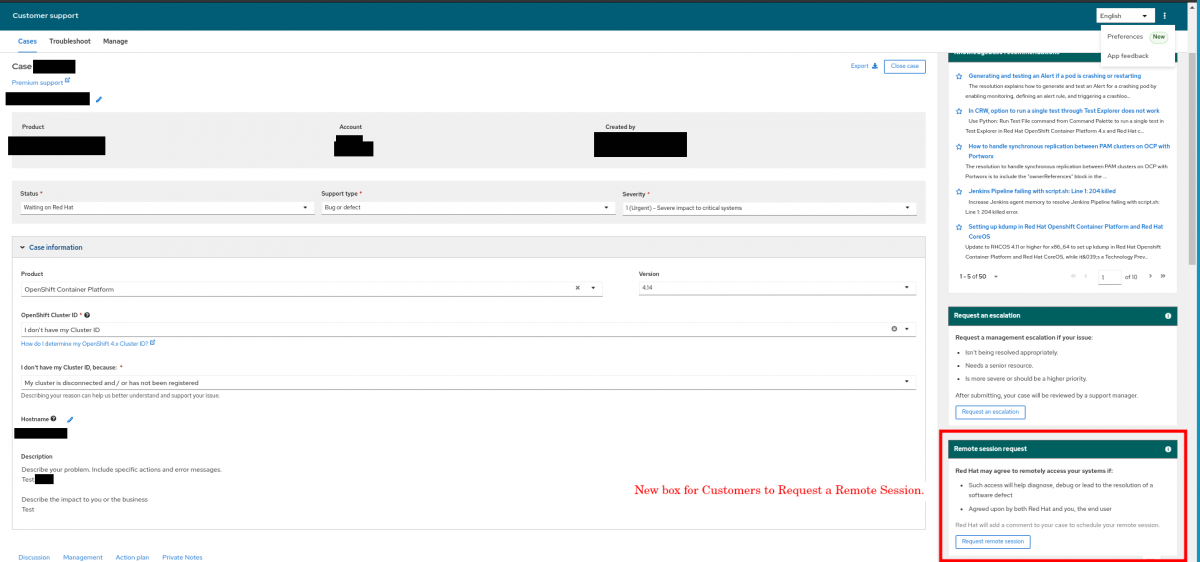This screenshot has width=1200, height=562.
Task: Select App feedback from the menu
Action: coord(1128,56)
